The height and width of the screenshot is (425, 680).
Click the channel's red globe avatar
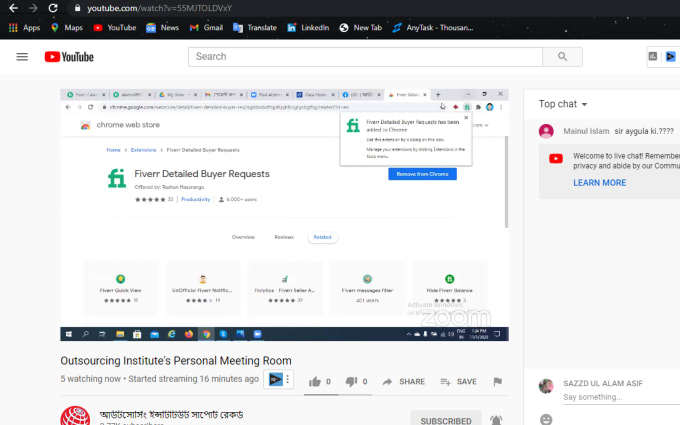point(75,416)
